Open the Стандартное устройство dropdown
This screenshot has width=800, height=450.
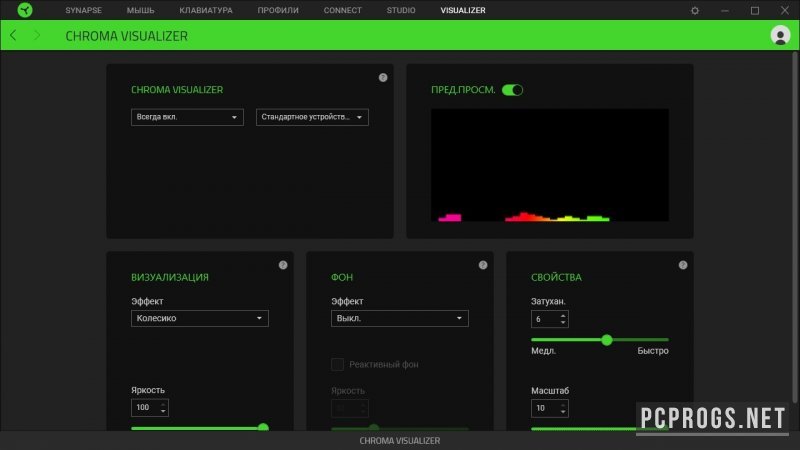click(312, 117)
